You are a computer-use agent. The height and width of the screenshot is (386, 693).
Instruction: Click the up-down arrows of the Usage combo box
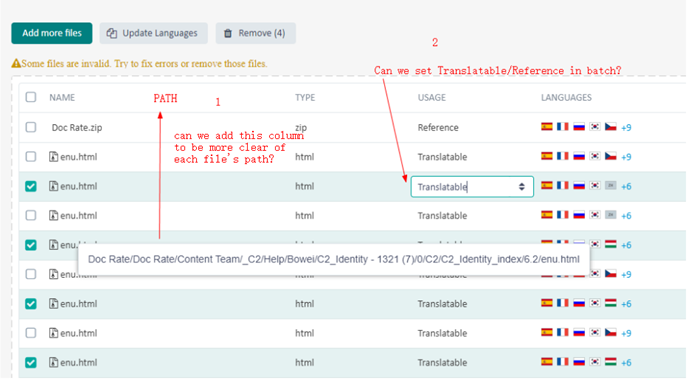coord(522,187)
